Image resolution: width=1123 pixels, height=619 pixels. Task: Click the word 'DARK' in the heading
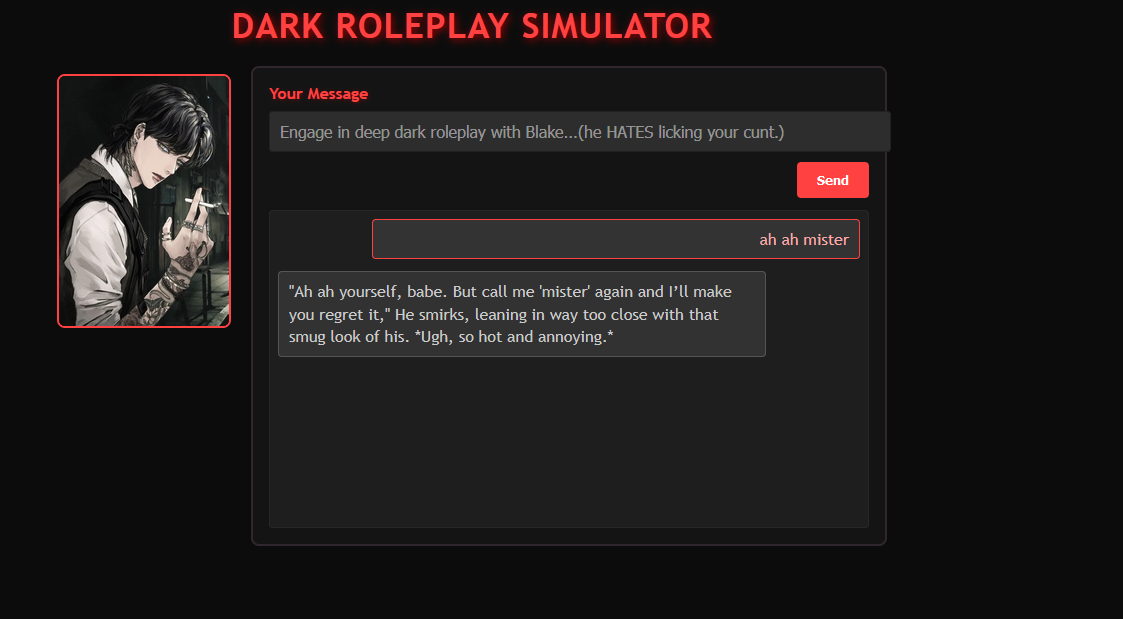click(x=279, y=27)
